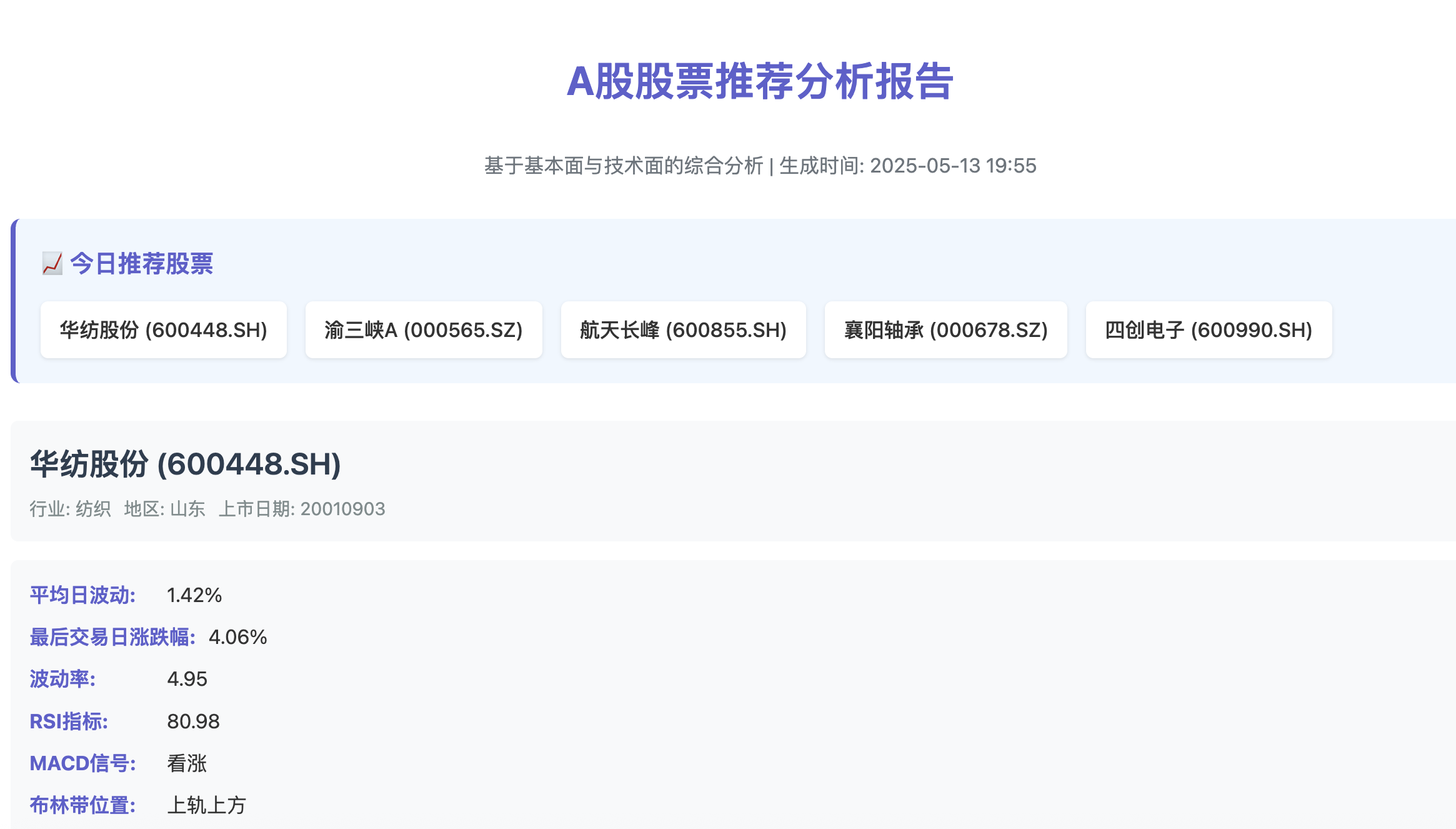1456x829 pixels.
Task: Open the 航天长峰 (600855.SH) stock card
Action: (x=684, y=329)
